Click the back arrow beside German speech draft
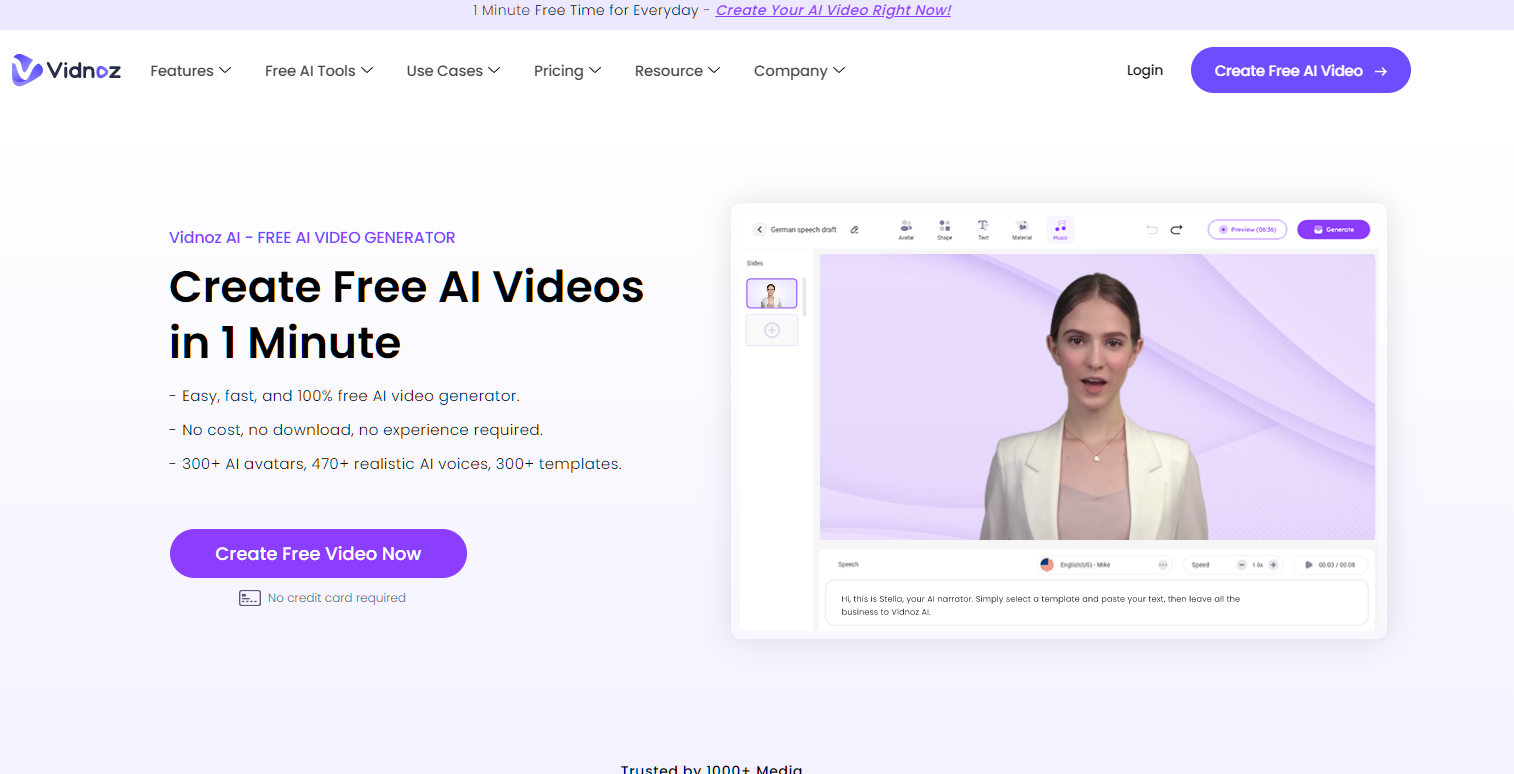 point(759,229)
